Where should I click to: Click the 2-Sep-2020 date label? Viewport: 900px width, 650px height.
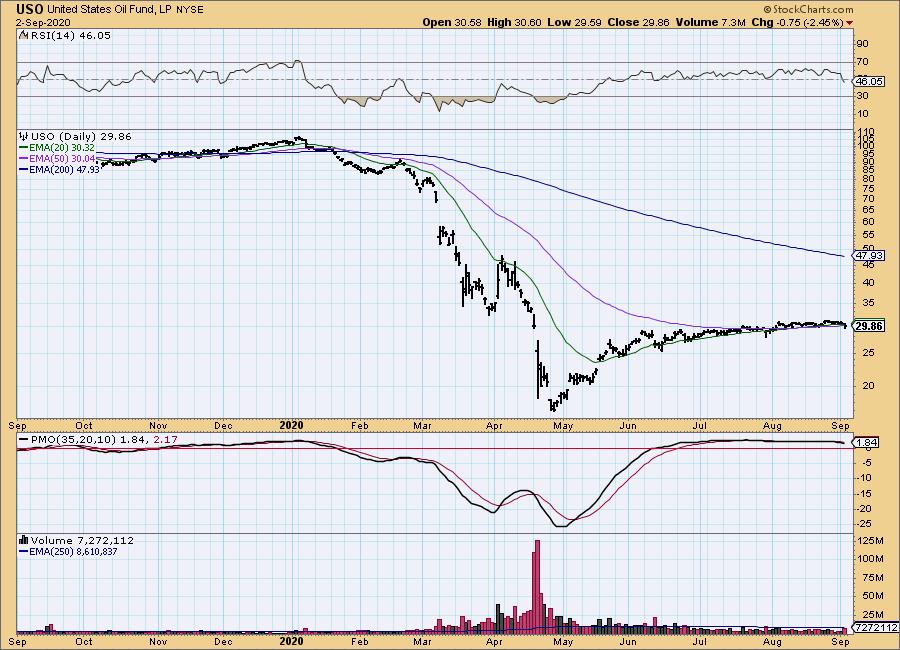click(x=44, y=22)
